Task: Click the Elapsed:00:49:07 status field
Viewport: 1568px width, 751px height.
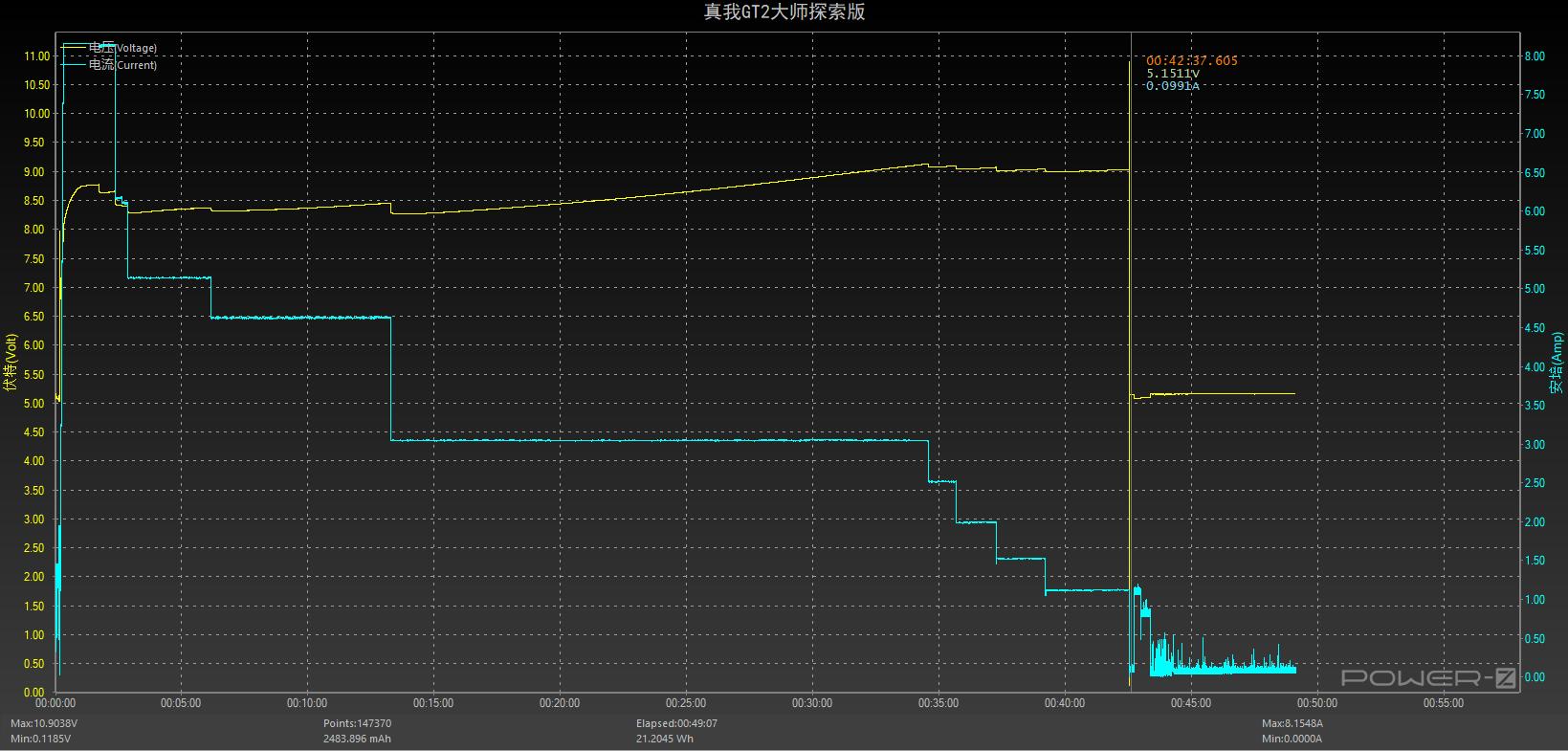Action: [x=676, y=724]
